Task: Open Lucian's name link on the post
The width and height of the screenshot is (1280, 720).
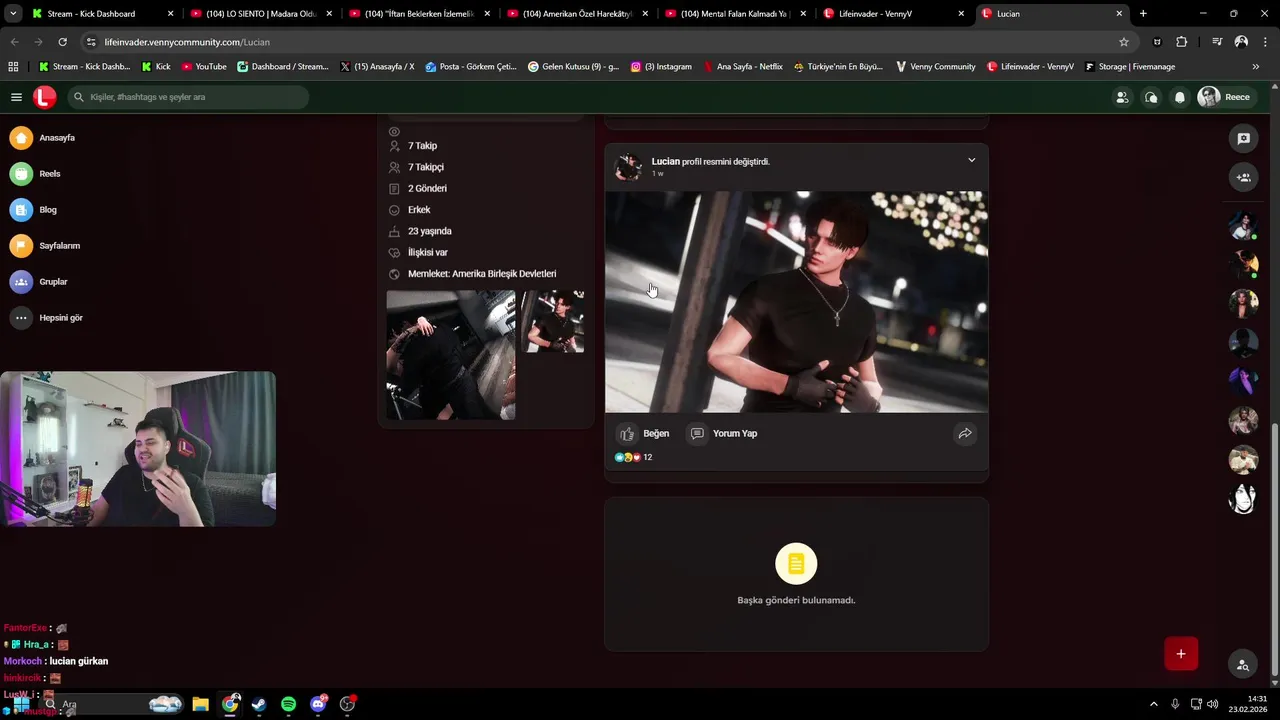Action: click(665, 161)
